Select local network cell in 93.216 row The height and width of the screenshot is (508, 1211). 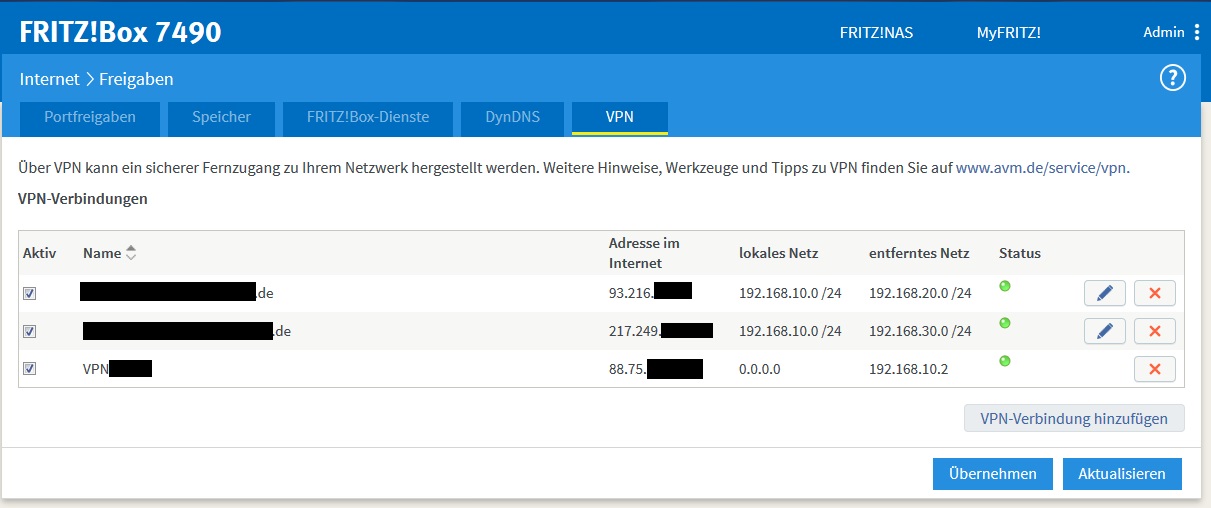click(x=790, y=293)
